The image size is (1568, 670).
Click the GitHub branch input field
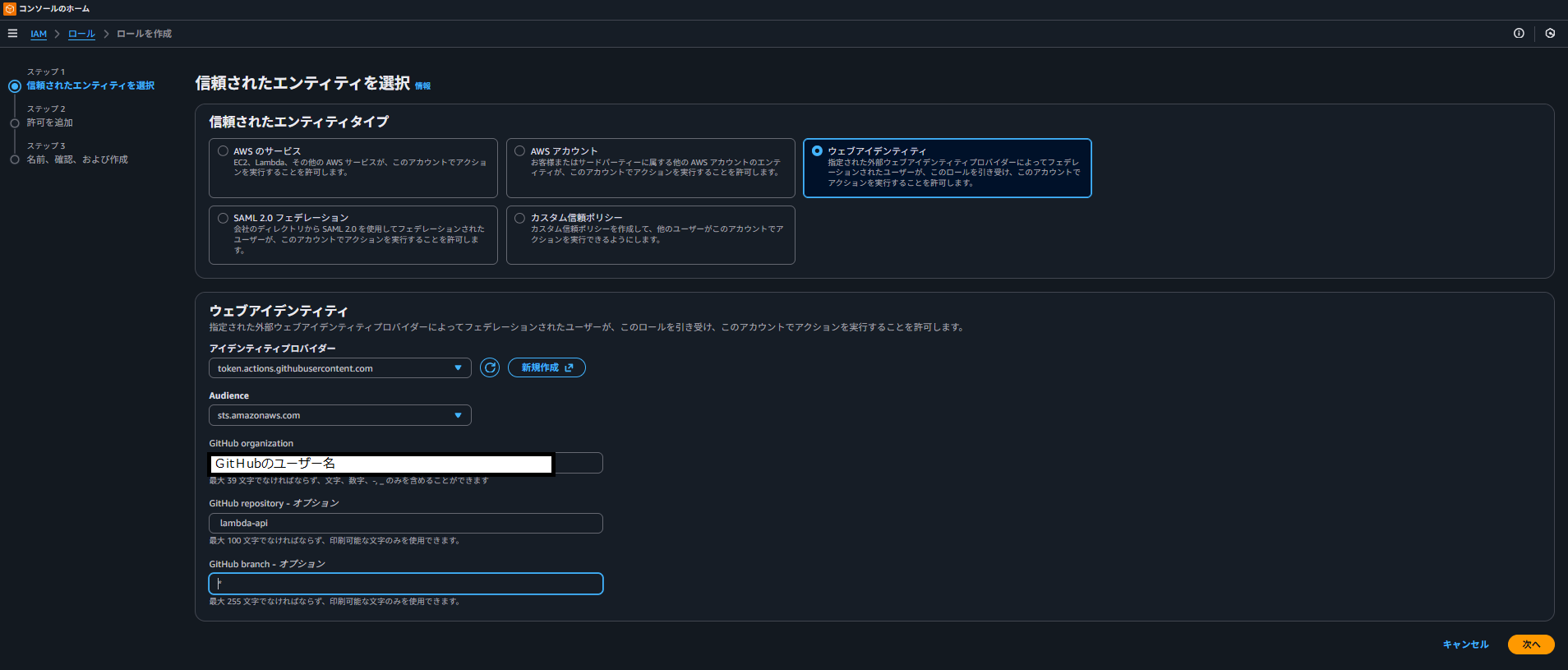click(x=406, y=584)
